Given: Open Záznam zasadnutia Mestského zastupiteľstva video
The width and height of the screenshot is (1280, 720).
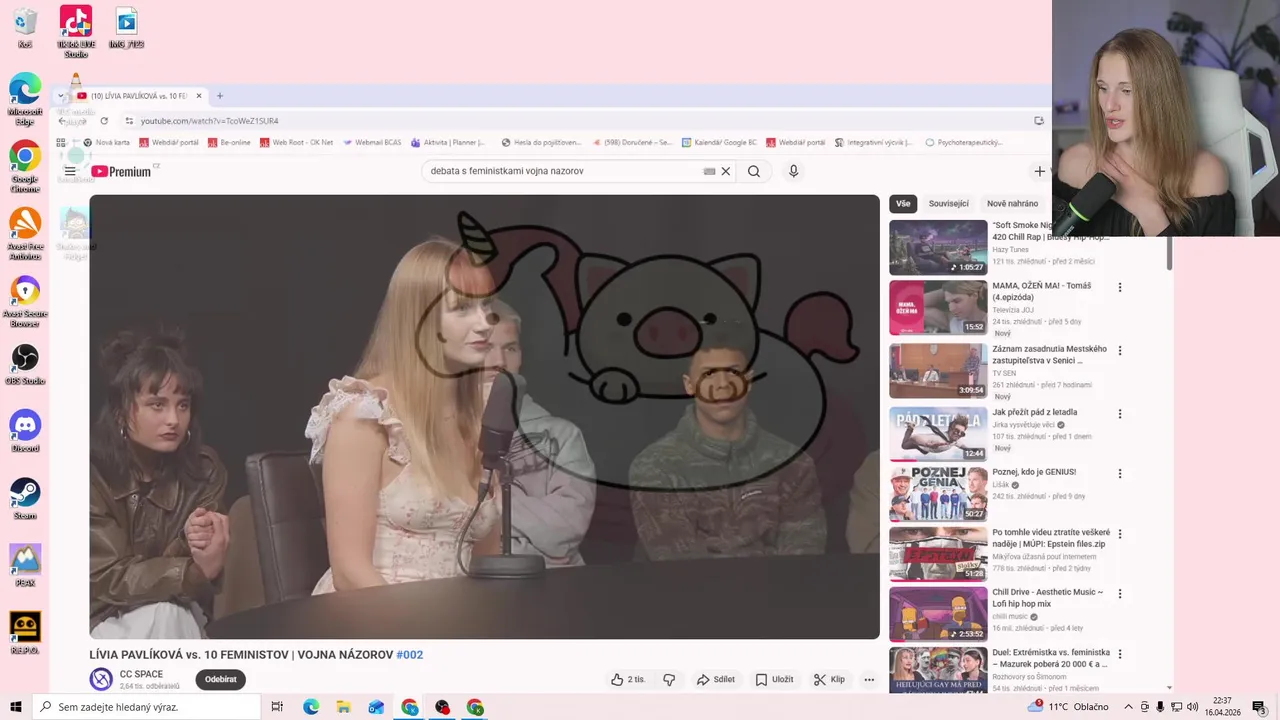Looking at the screenshot, I should coord(938,370).
